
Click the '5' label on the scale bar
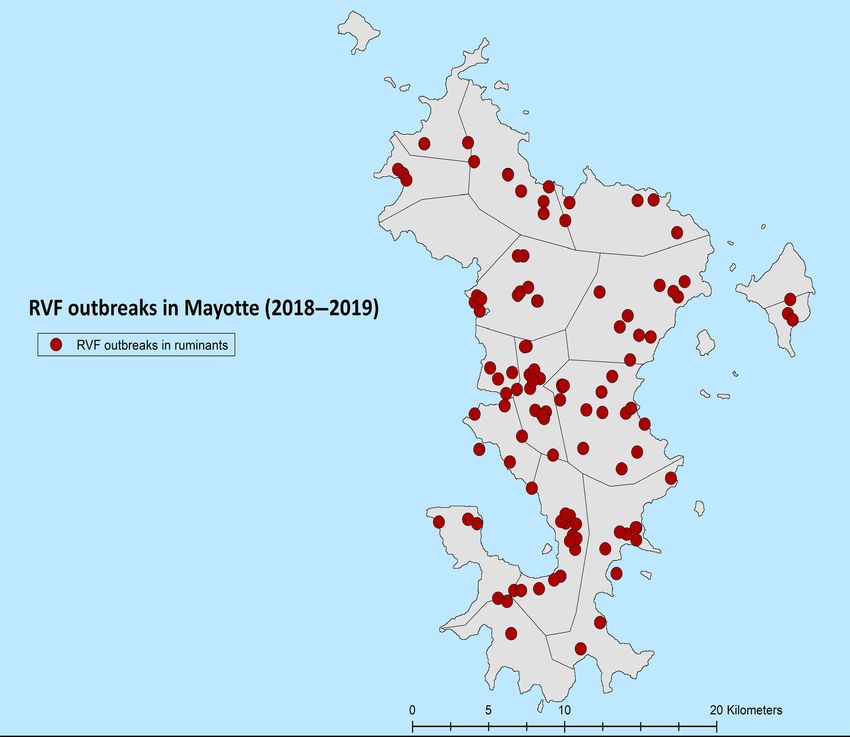(x=488, y=710)
